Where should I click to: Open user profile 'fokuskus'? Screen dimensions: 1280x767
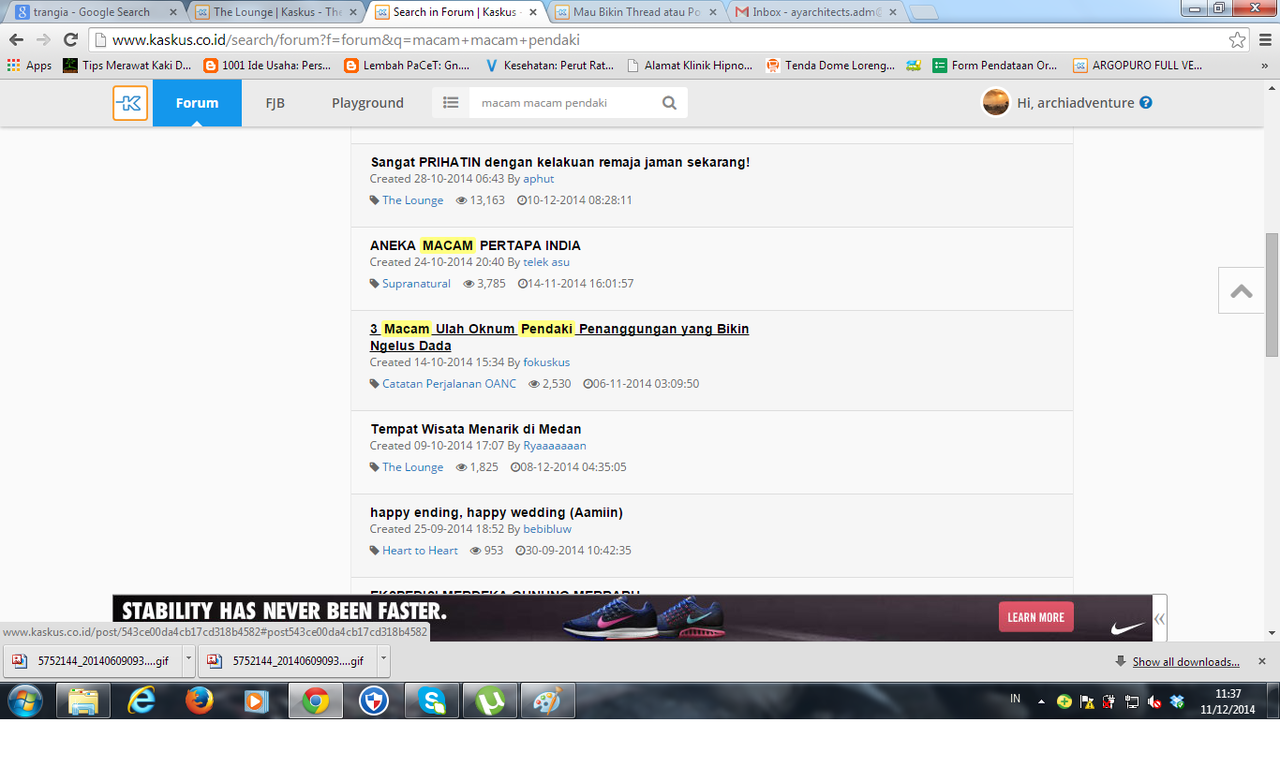[546, 362]
